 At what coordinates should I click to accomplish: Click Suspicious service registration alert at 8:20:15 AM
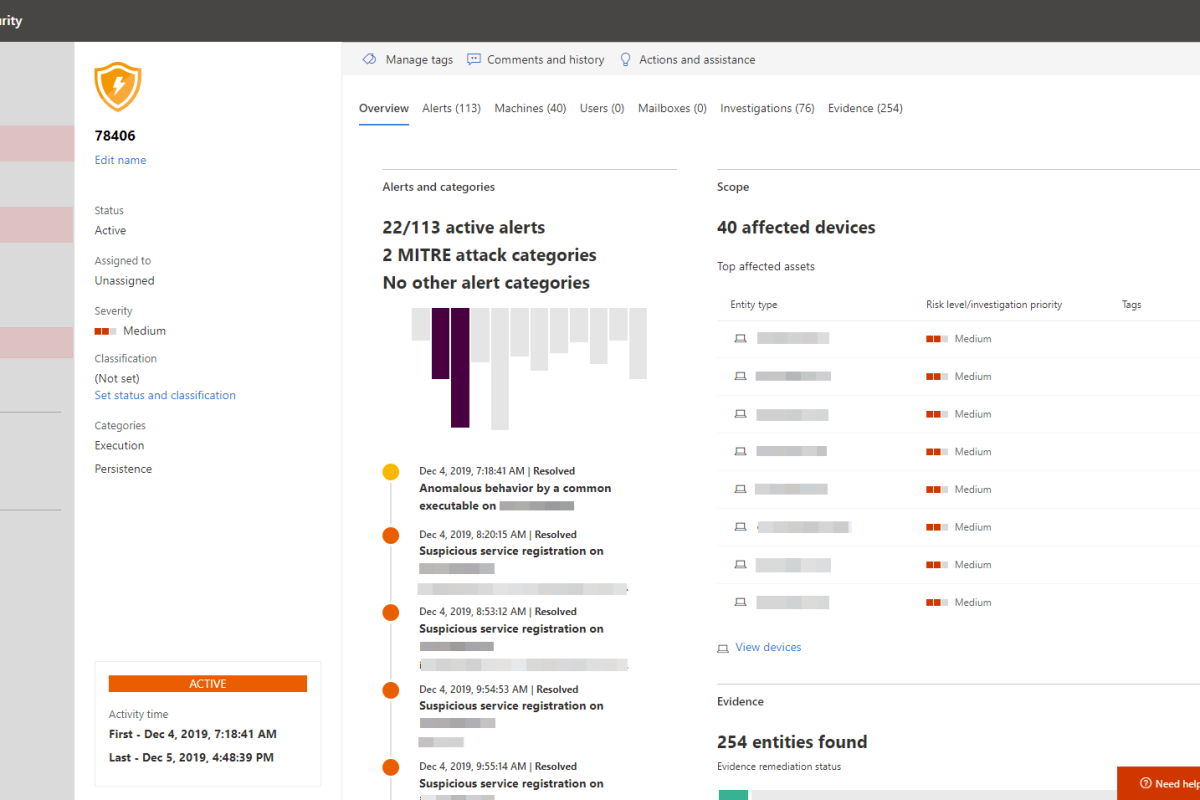[511, 551]
